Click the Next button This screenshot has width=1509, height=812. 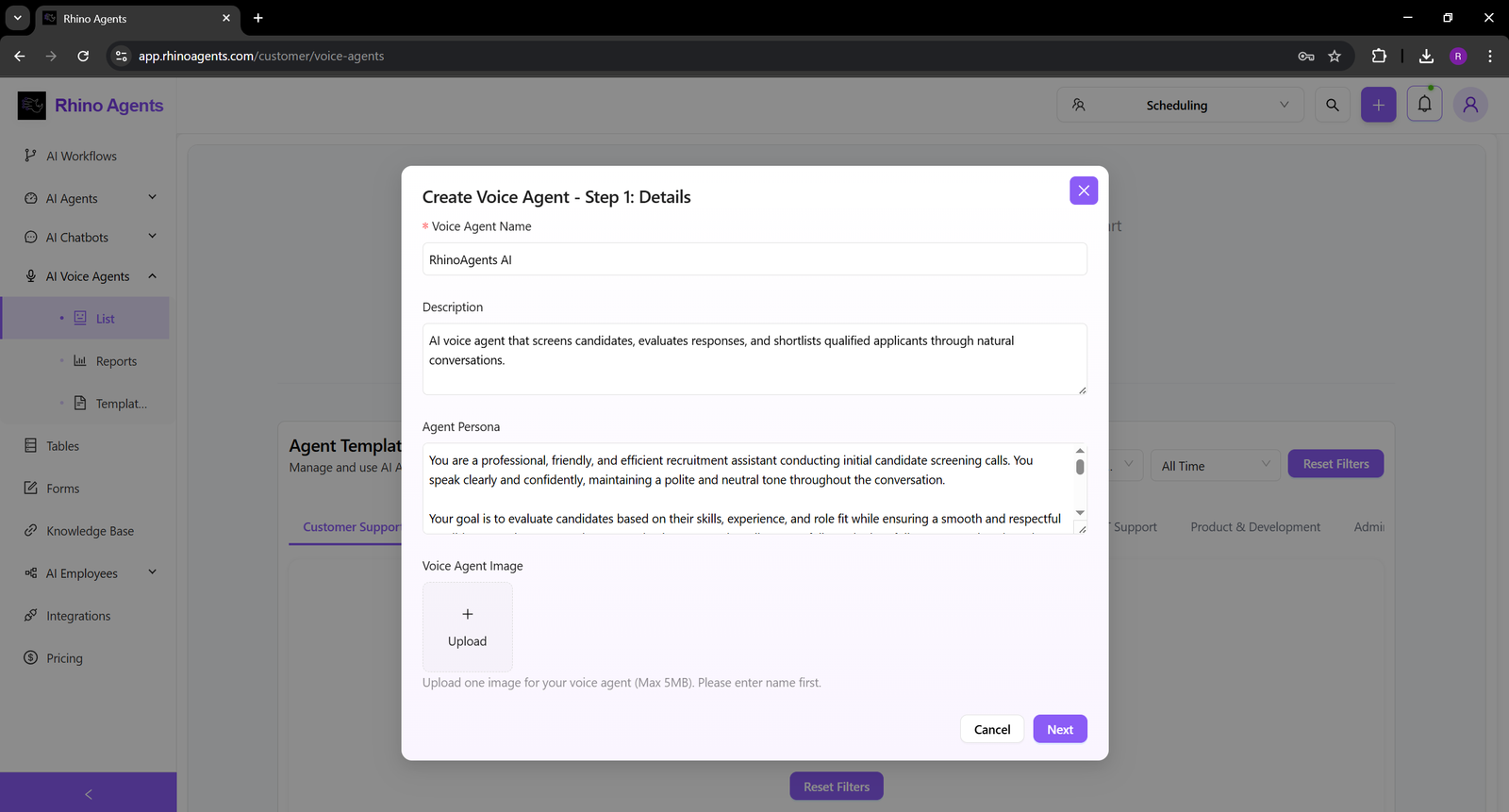pos(1059,729)
